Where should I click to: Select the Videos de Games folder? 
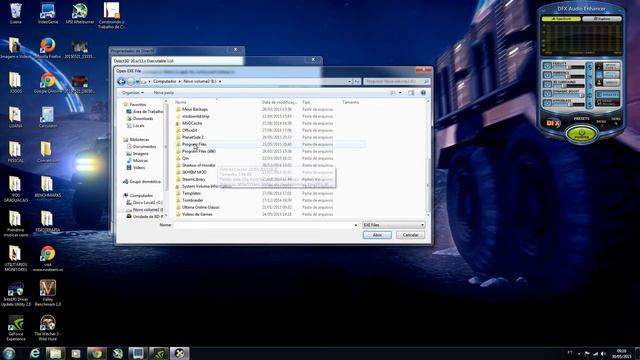pos(194,214)
